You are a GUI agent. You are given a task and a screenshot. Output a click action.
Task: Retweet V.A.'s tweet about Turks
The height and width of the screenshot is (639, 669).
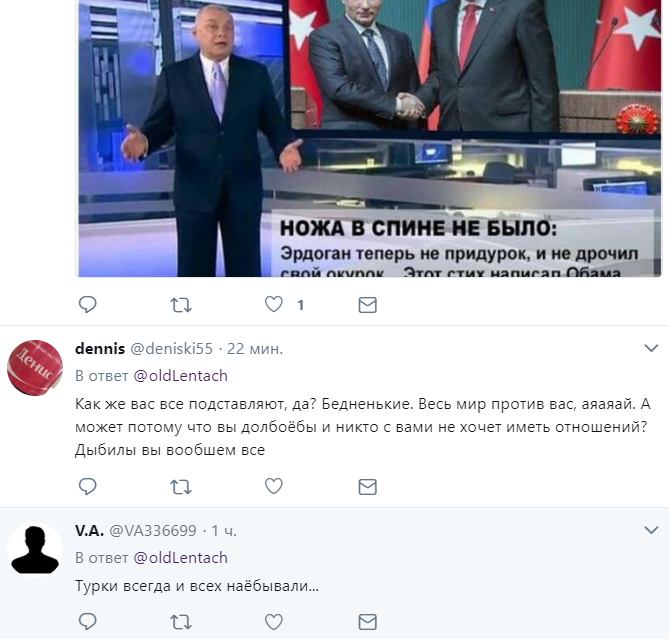tap(181, 622)
